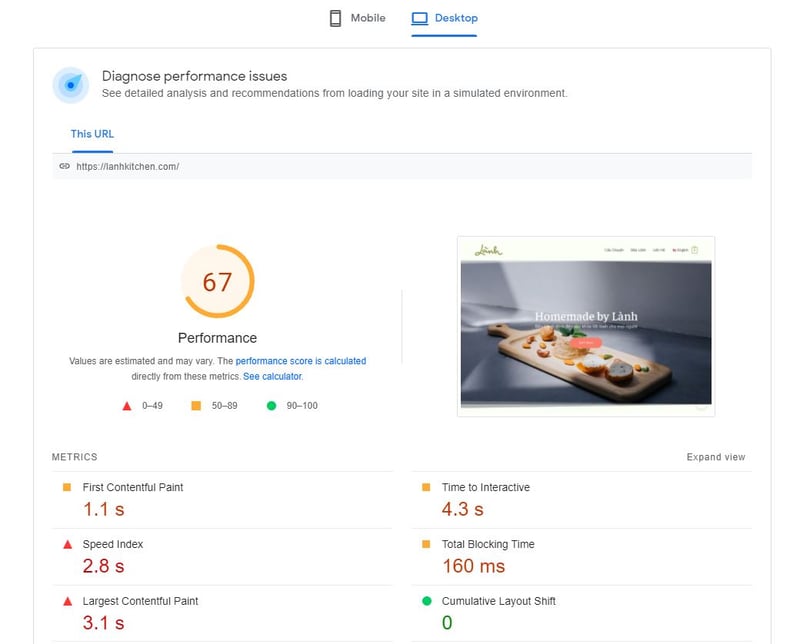Click orange square beside Total Blocking Time
The height and width of the screenshot is (644, 800).
click(x=427, y=545)
